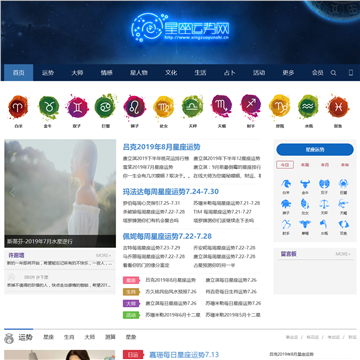Open TIM 每周星座运势7.21-7.27 article
Image resolution: width=360 pixels, height=360 pixels.
tap(222, 212)
